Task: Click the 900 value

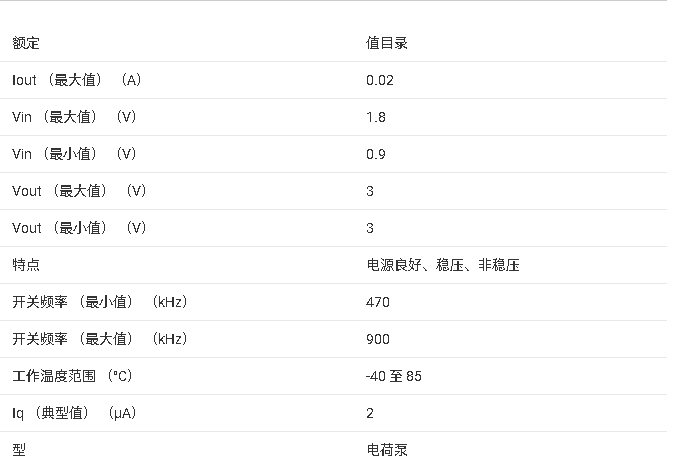Action: click(x=378, y=339)
